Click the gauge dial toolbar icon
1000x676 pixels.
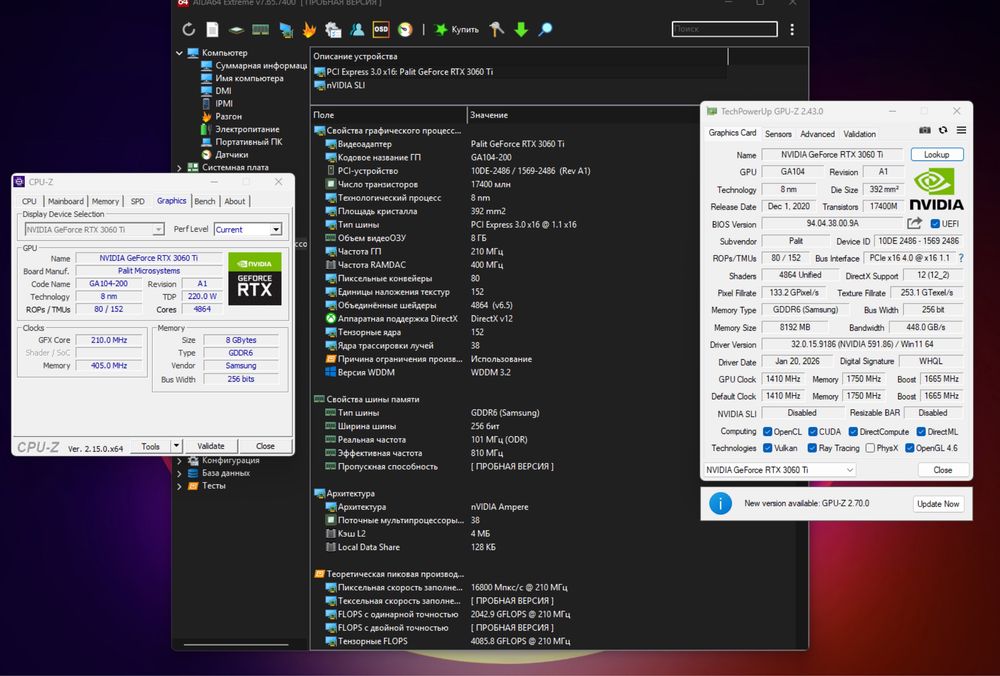[x=405, y=29]
